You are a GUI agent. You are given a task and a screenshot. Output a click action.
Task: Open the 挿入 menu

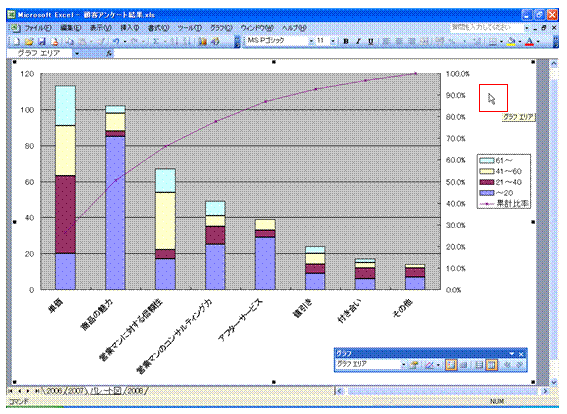pos(129,28)
